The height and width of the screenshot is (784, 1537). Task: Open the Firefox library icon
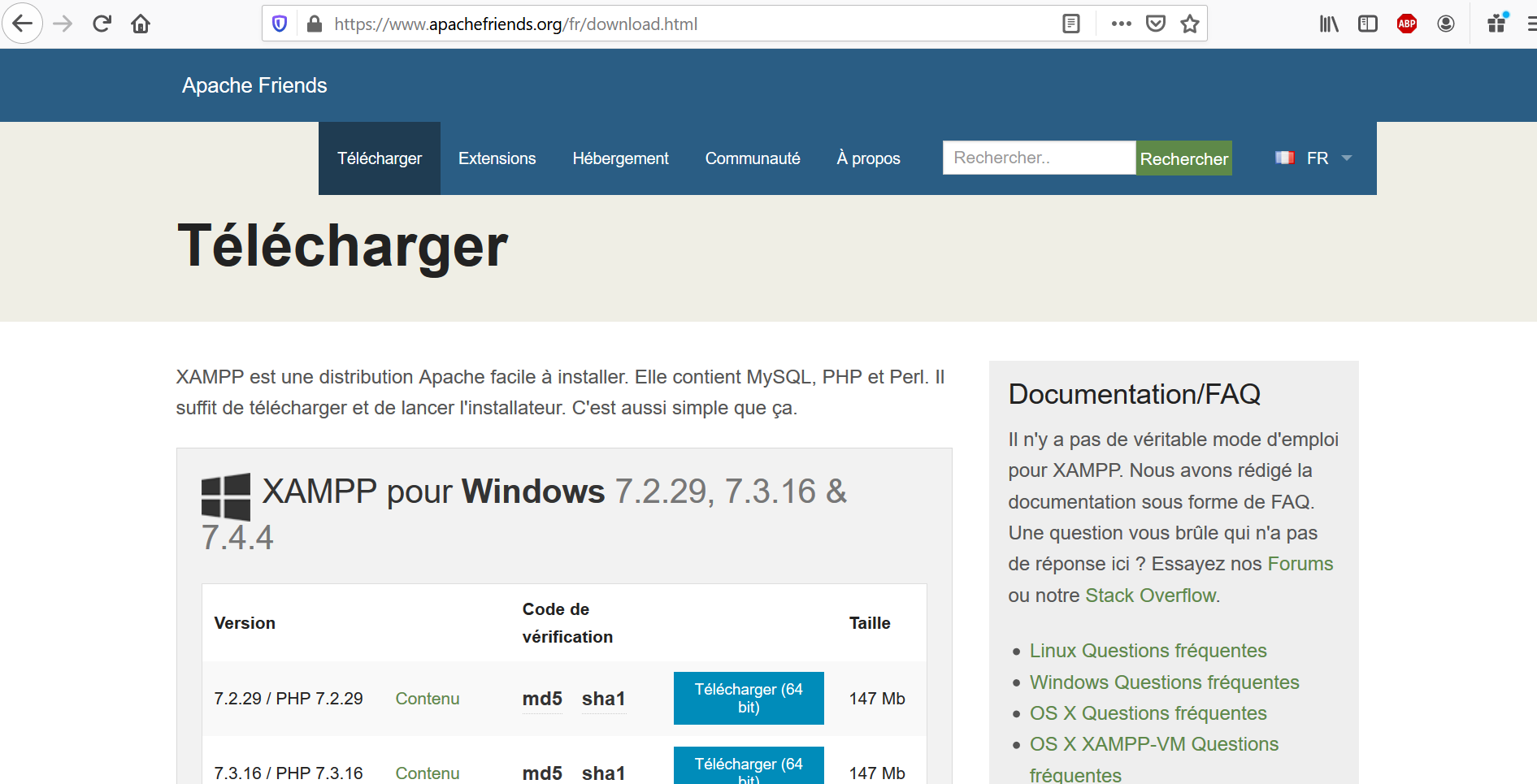pos(1329,24)
